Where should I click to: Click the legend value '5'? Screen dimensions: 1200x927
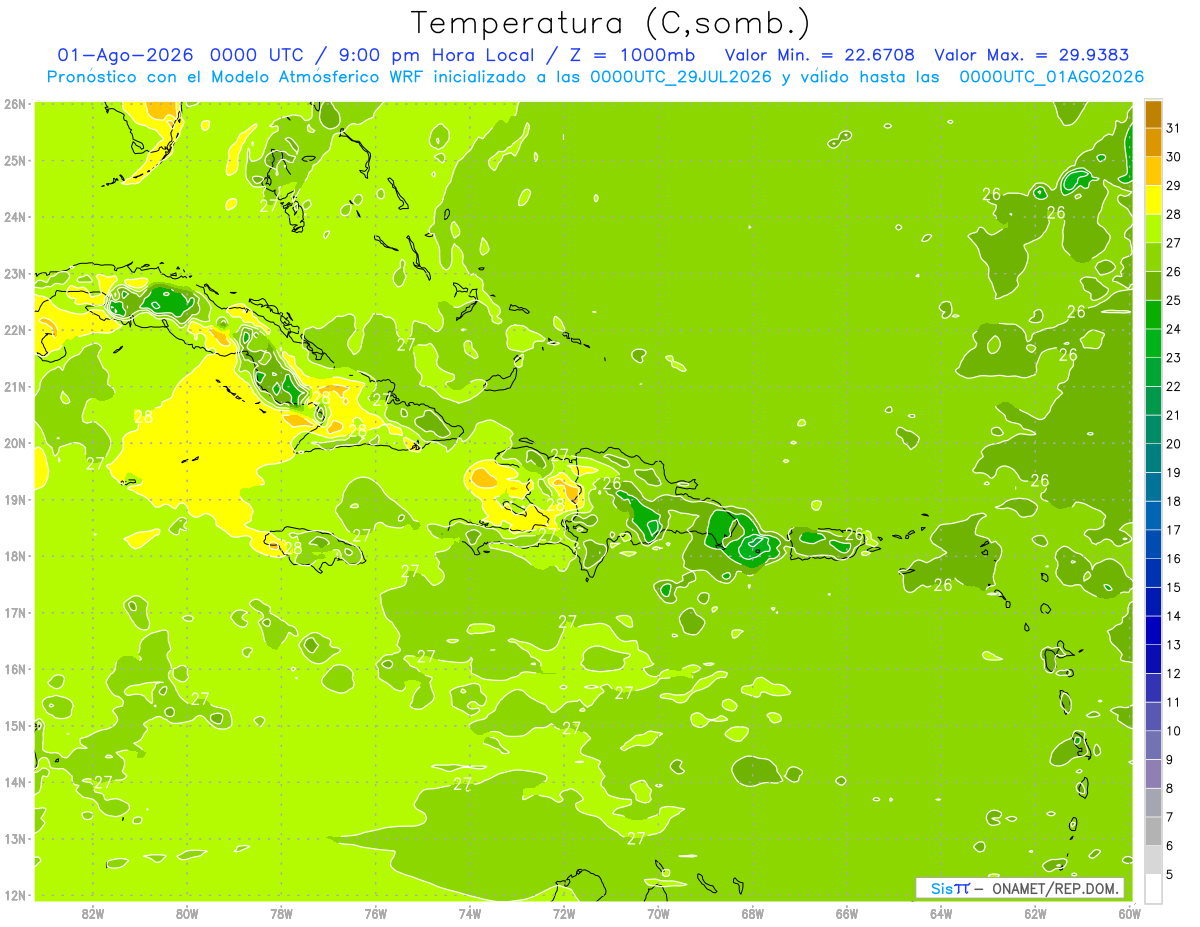point(1170,875)
